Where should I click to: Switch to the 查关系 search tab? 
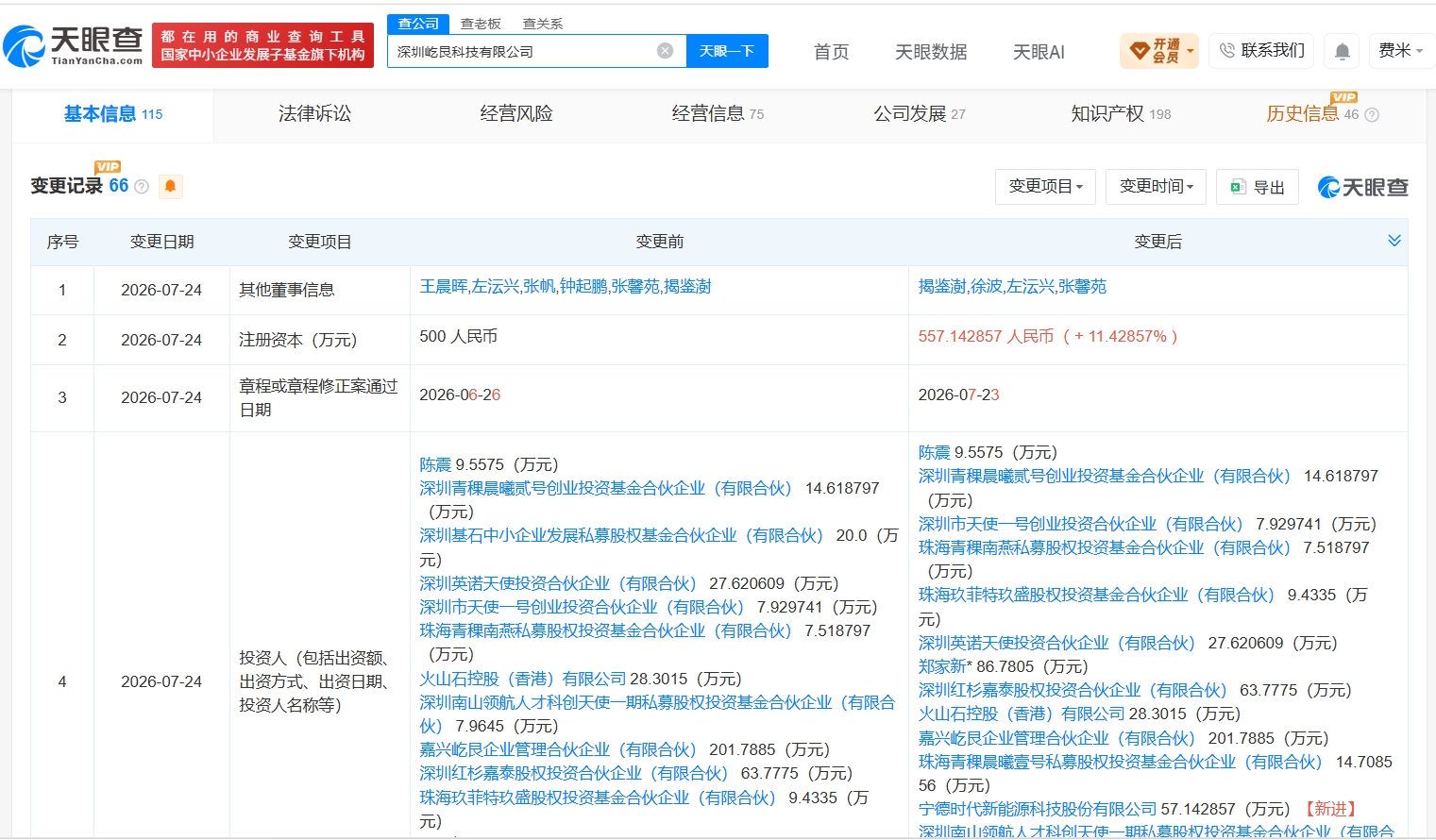(x=543, y=24)
